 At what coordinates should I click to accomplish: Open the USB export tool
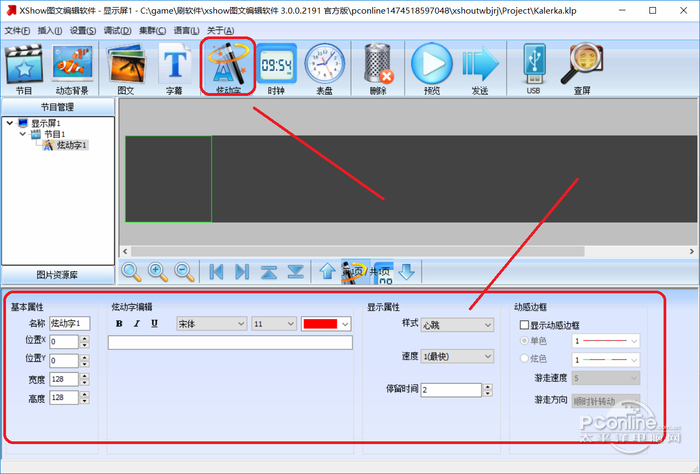(x=534, y=69)
